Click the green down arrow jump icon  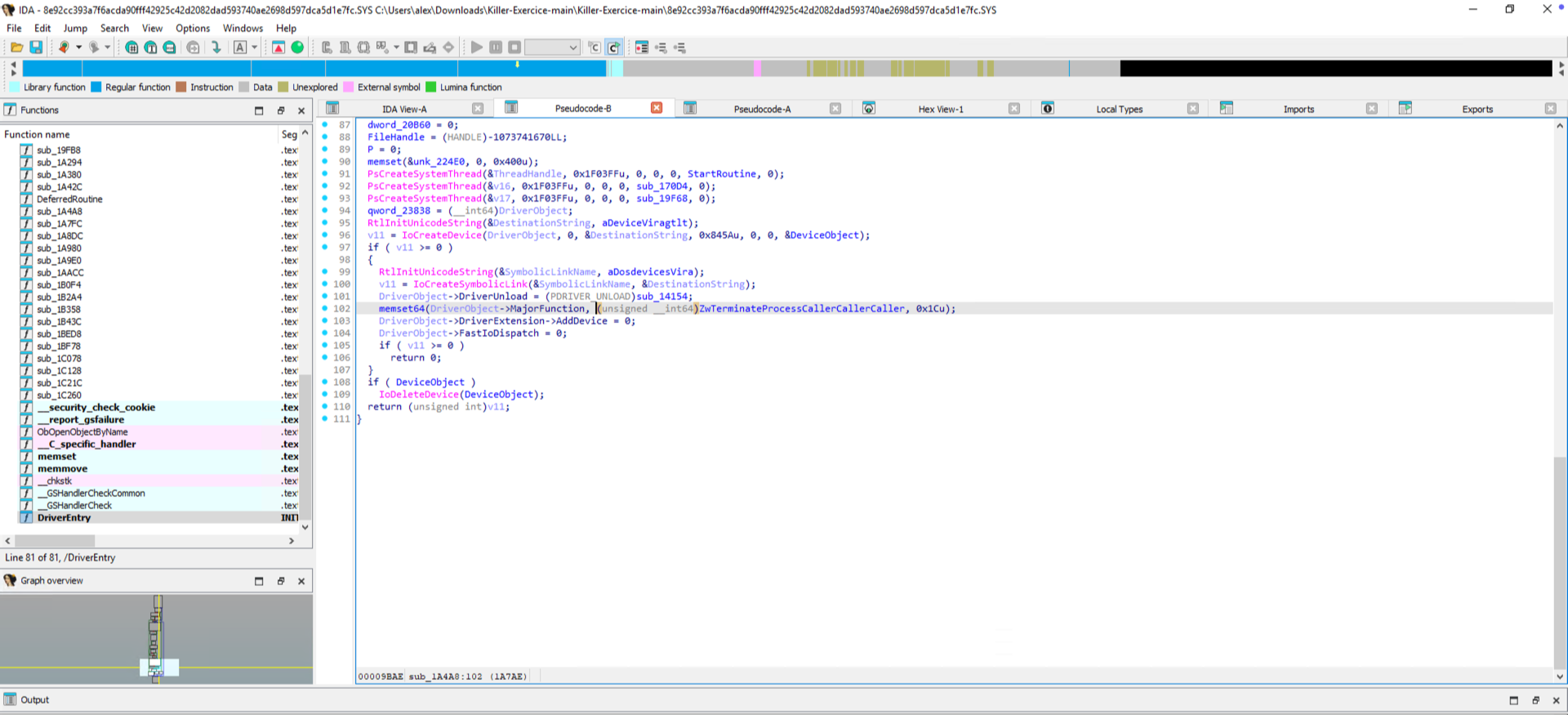point(216,47)
